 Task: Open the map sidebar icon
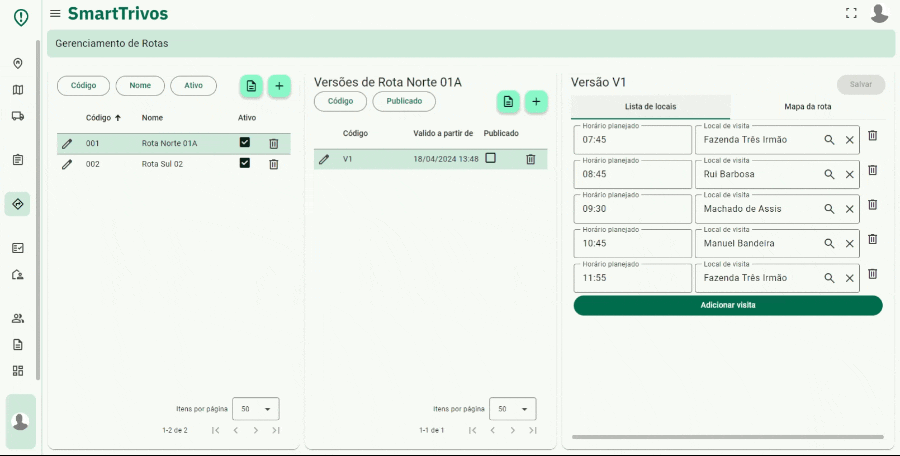click(x=18, y=90)
